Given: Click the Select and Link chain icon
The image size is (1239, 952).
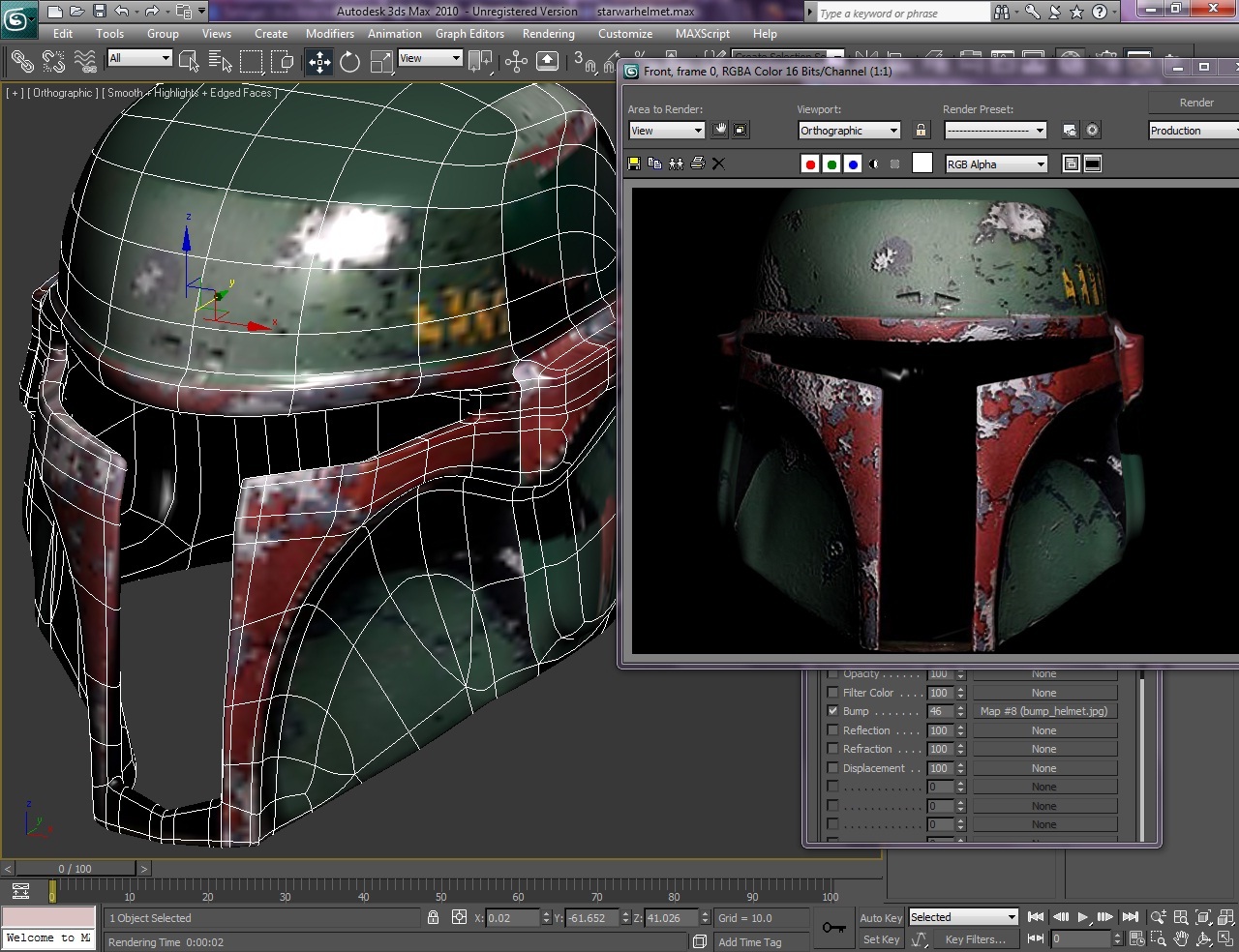Looking at the screenshot, I should click(21, 63).
